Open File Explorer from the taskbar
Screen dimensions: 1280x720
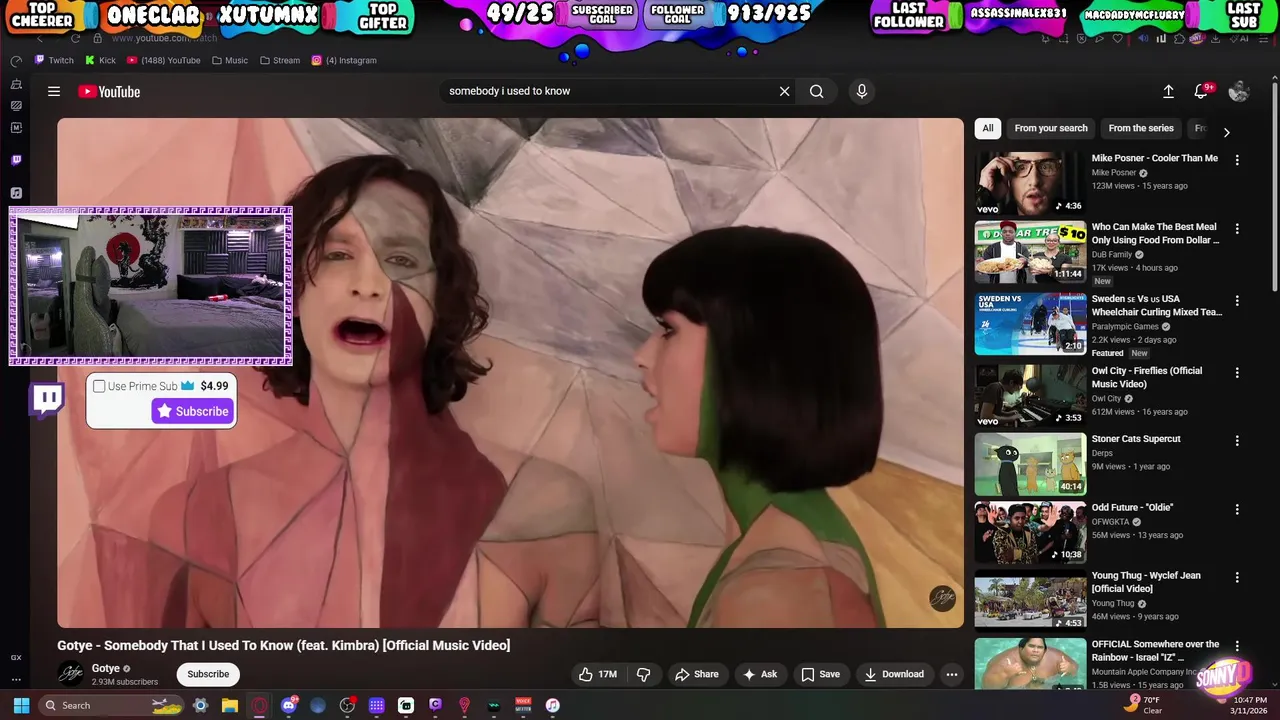pyautogui.click(x=230, y=705)
